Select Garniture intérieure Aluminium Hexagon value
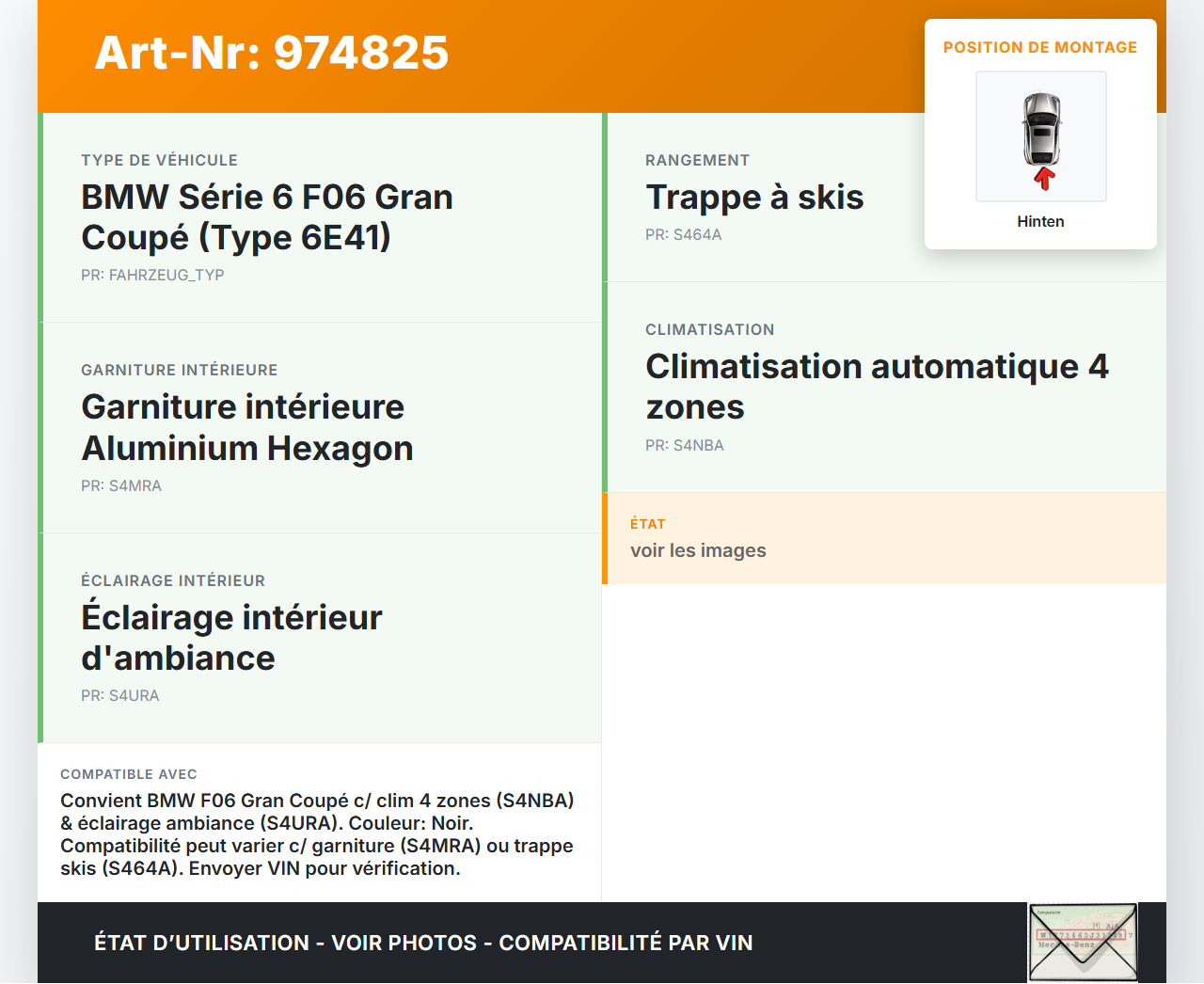The width and height of the screenshot is (1204, 984). point(247,427)
